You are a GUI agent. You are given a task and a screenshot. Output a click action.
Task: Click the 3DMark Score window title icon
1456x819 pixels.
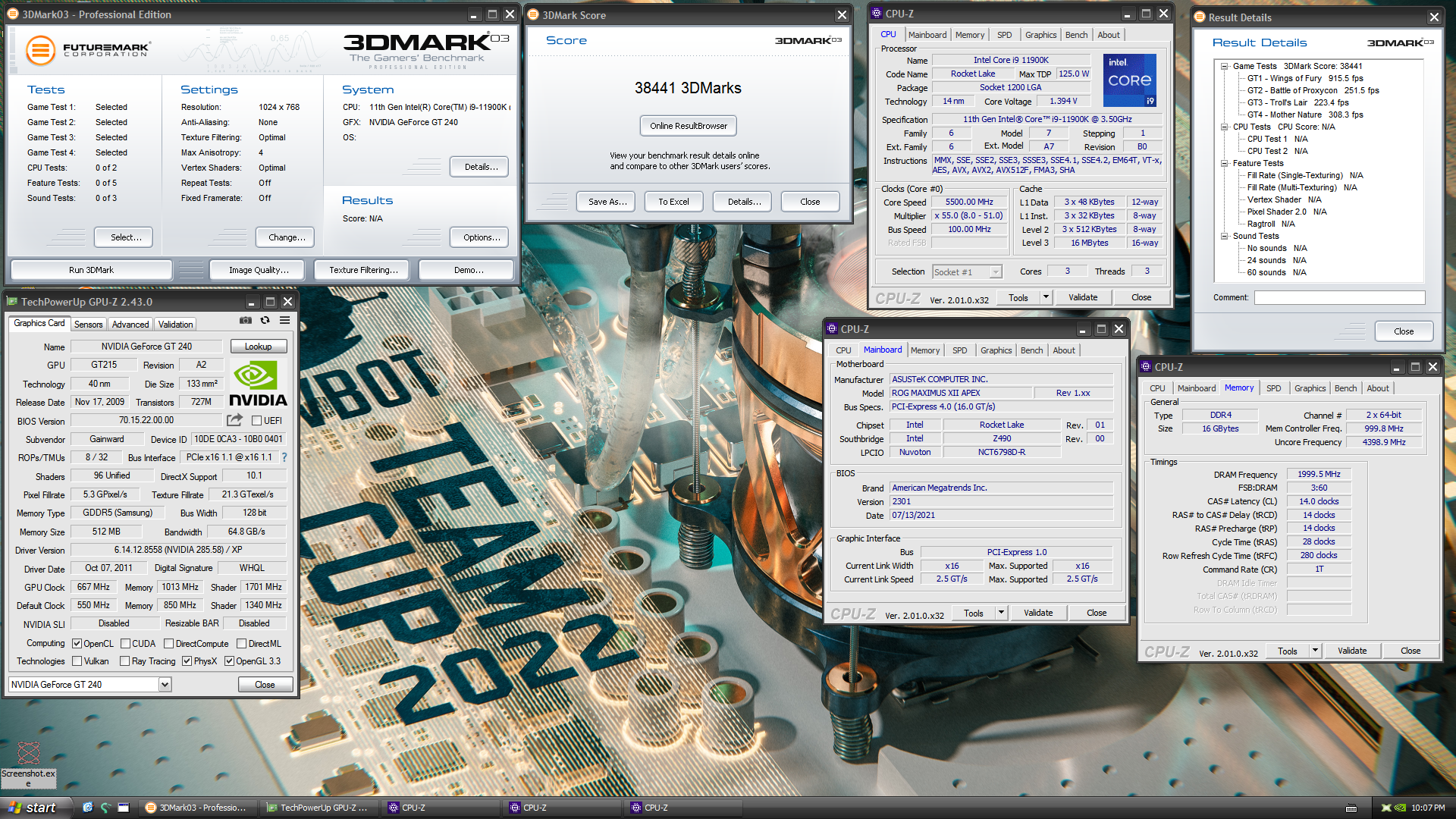[533, 15]
